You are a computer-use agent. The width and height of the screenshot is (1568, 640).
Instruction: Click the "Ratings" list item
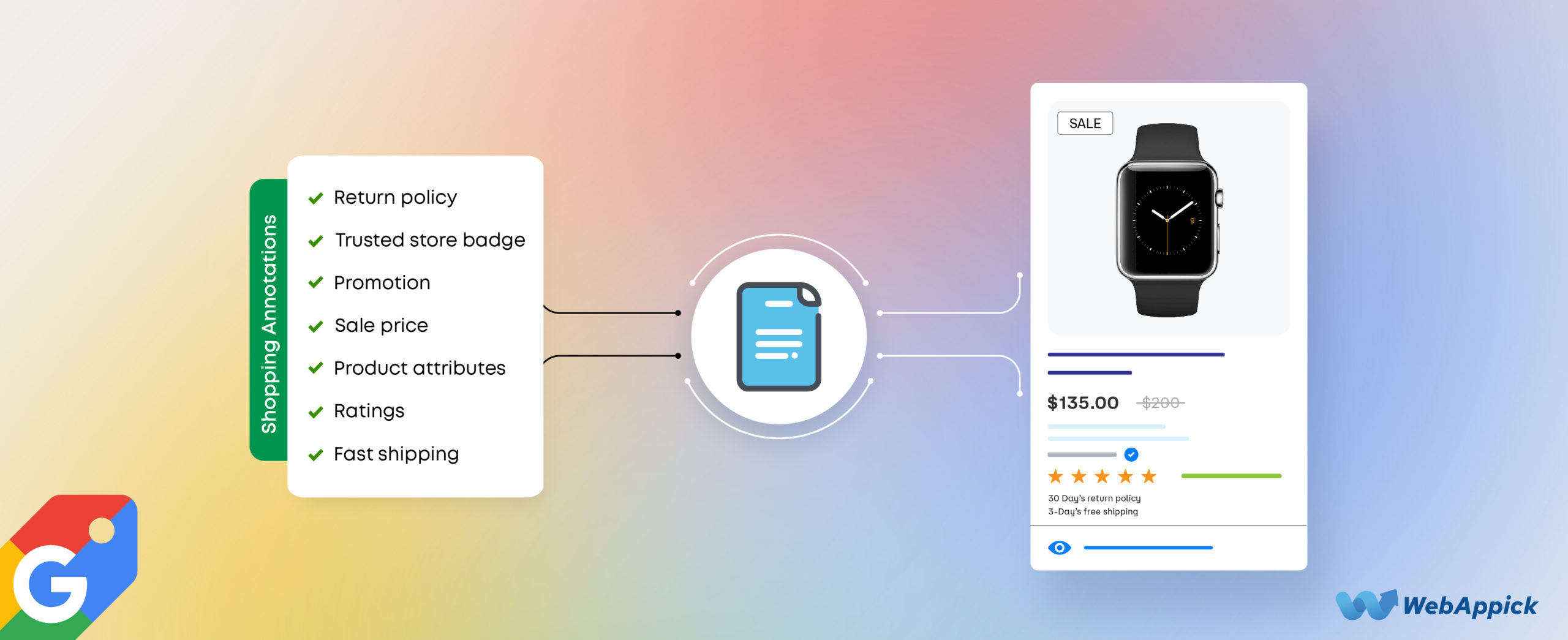point(369,411)
